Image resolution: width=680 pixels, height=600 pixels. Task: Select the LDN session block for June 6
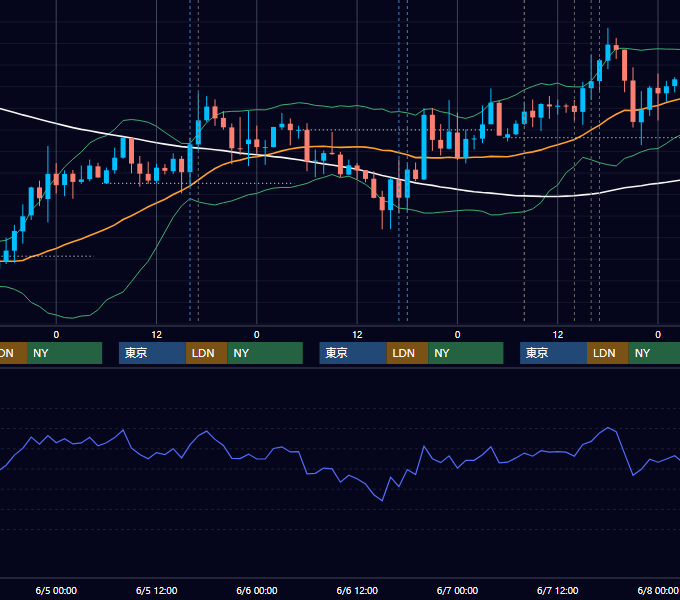(x=407, y=353)
